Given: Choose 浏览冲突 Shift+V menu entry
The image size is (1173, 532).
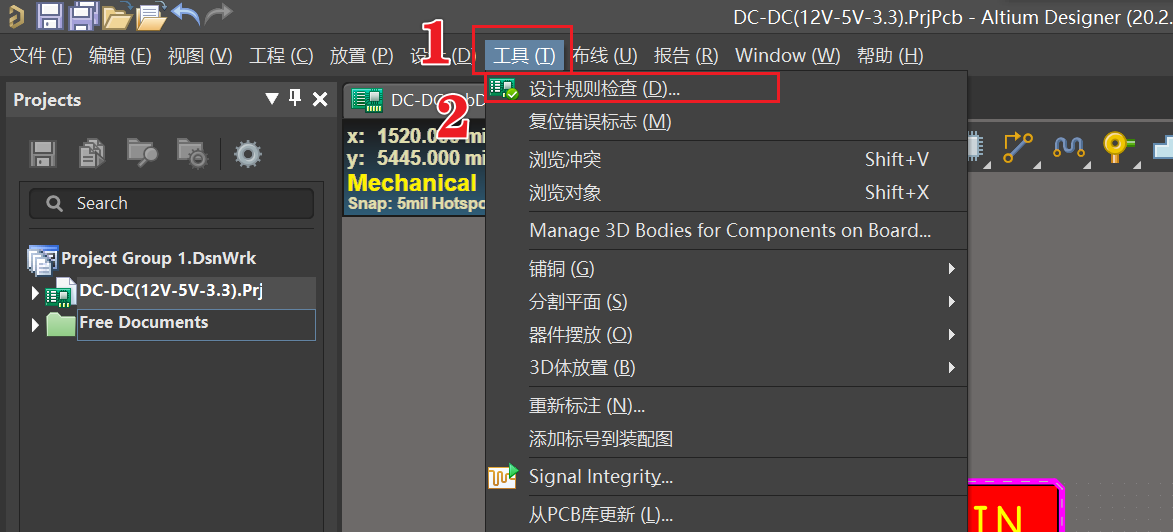Looking at the screenshot, I should click(726, 159).
